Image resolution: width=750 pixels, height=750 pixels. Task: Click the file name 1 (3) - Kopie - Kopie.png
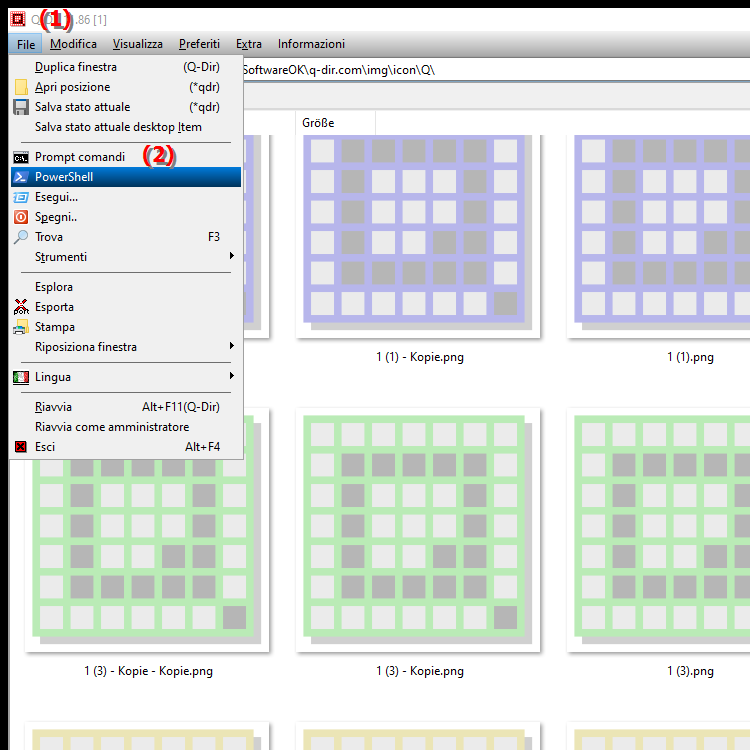pyautogui.click(x=148, y=671)
